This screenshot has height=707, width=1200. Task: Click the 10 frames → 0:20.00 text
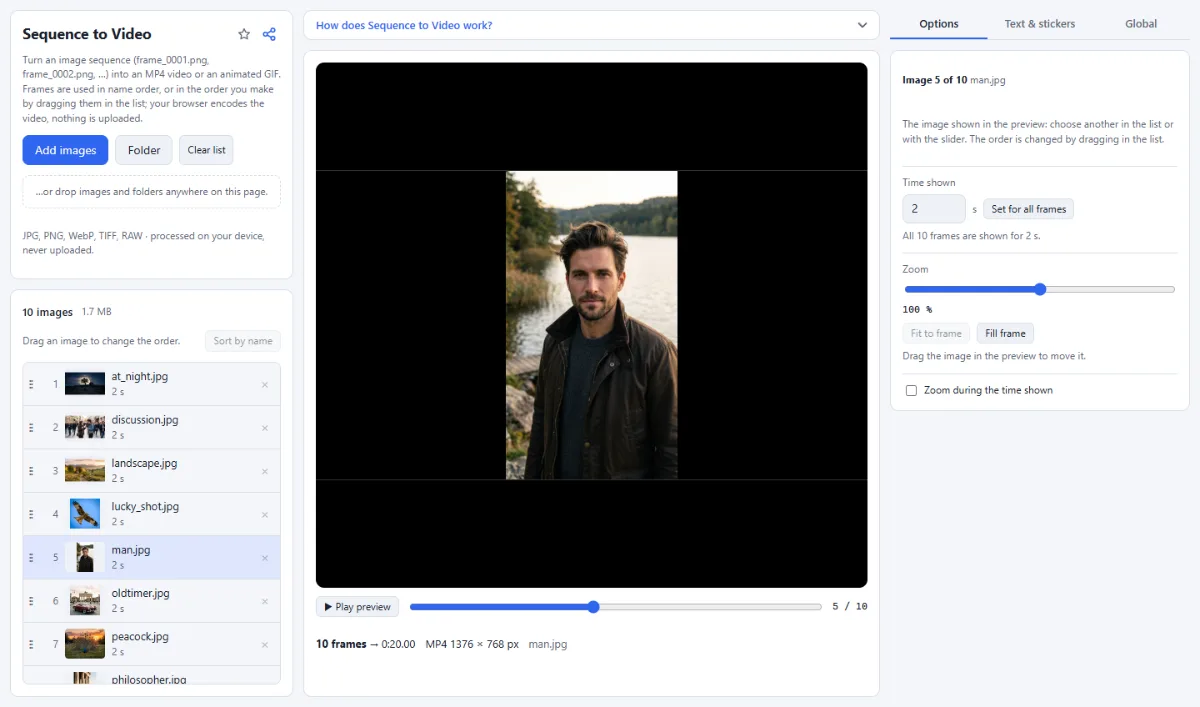pos(366,644)
